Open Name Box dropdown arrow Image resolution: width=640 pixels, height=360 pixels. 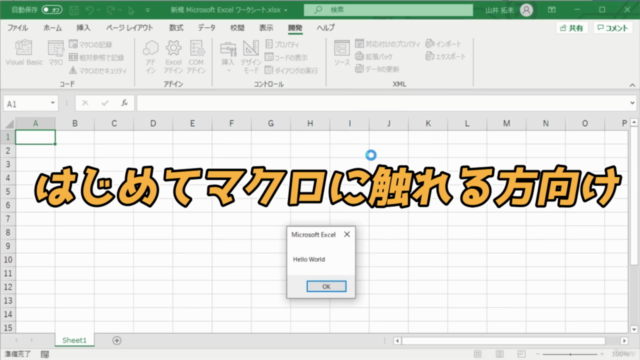[53, 103]
